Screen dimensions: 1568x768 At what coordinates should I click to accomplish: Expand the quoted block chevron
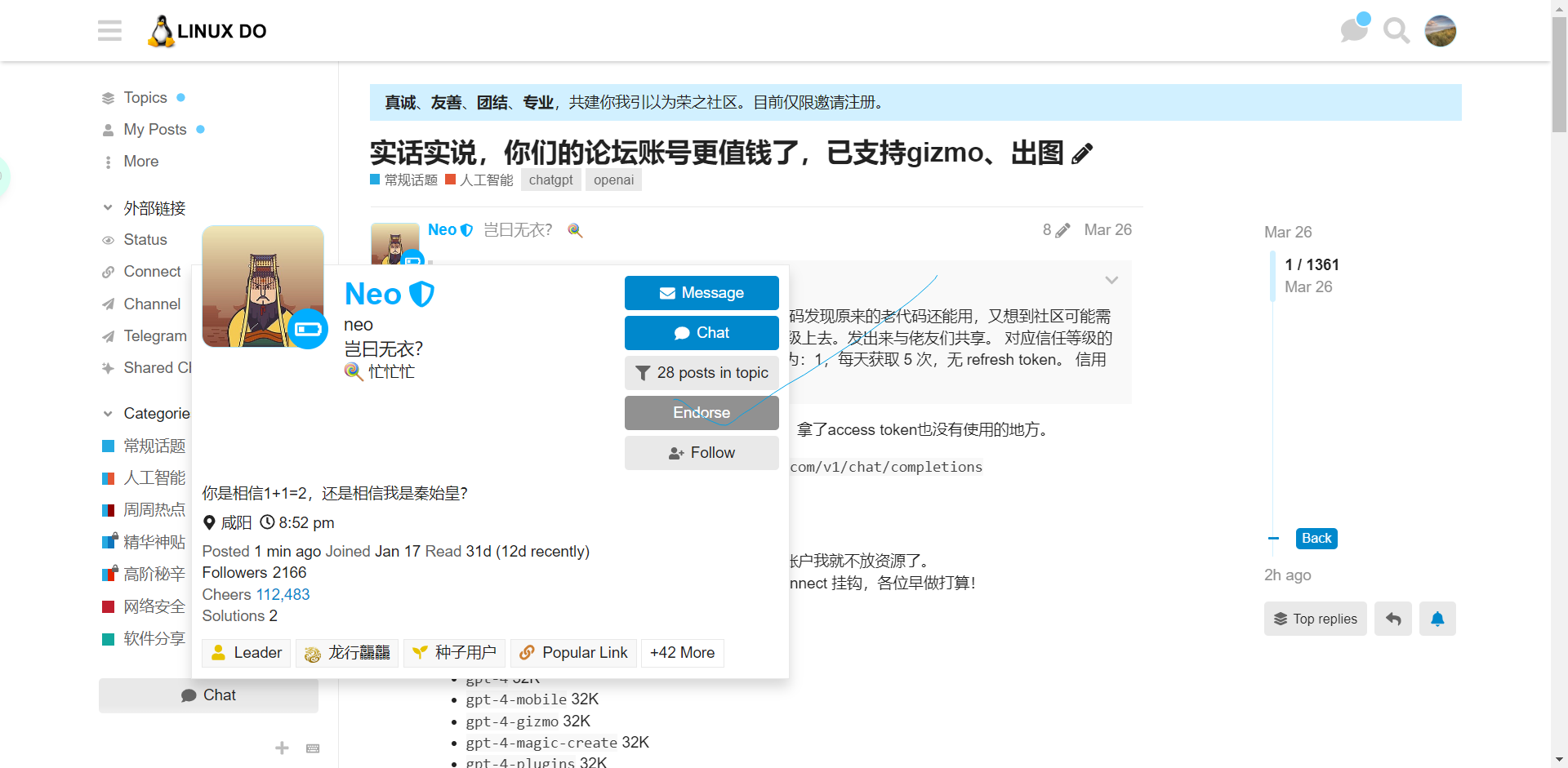point(1111,280)
